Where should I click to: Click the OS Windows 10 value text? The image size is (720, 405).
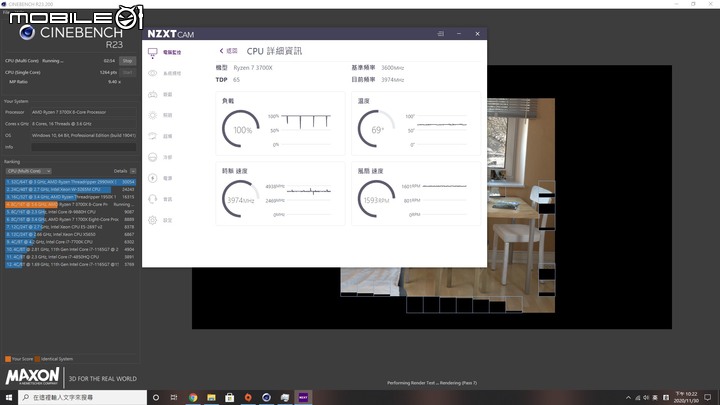pyautogui.click(x=84, y=135)
